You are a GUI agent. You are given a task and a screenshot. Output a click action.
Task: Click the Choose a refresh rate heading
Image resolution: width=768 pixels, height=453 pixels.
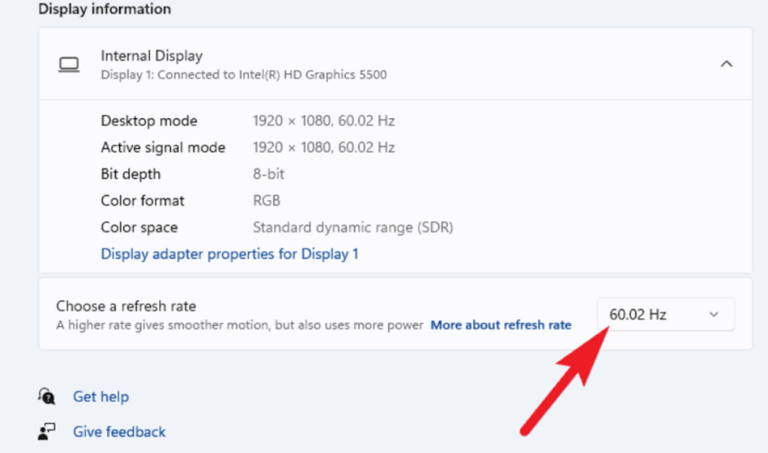point(126,306)
